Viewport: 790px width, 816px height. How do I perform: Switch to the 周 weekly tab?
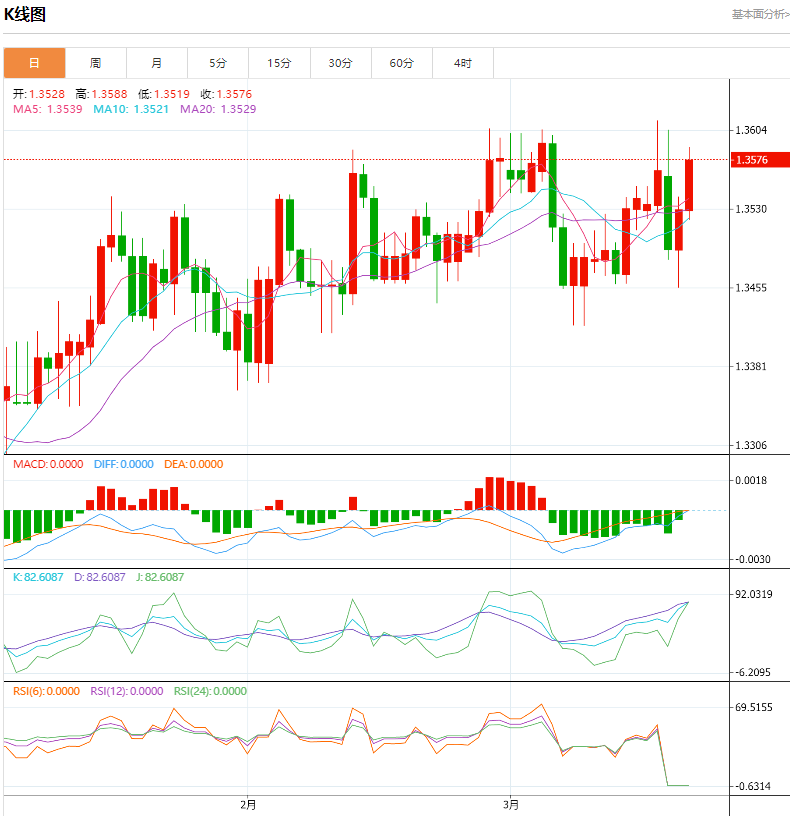[95, 63]
